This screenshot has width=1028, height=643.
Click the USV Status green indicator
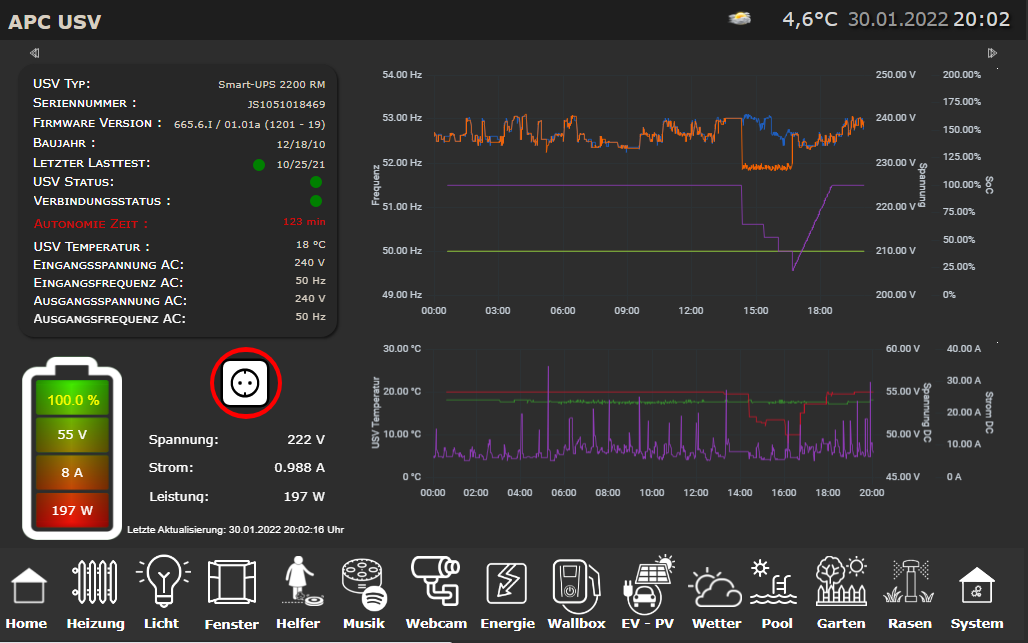[316, 182]
